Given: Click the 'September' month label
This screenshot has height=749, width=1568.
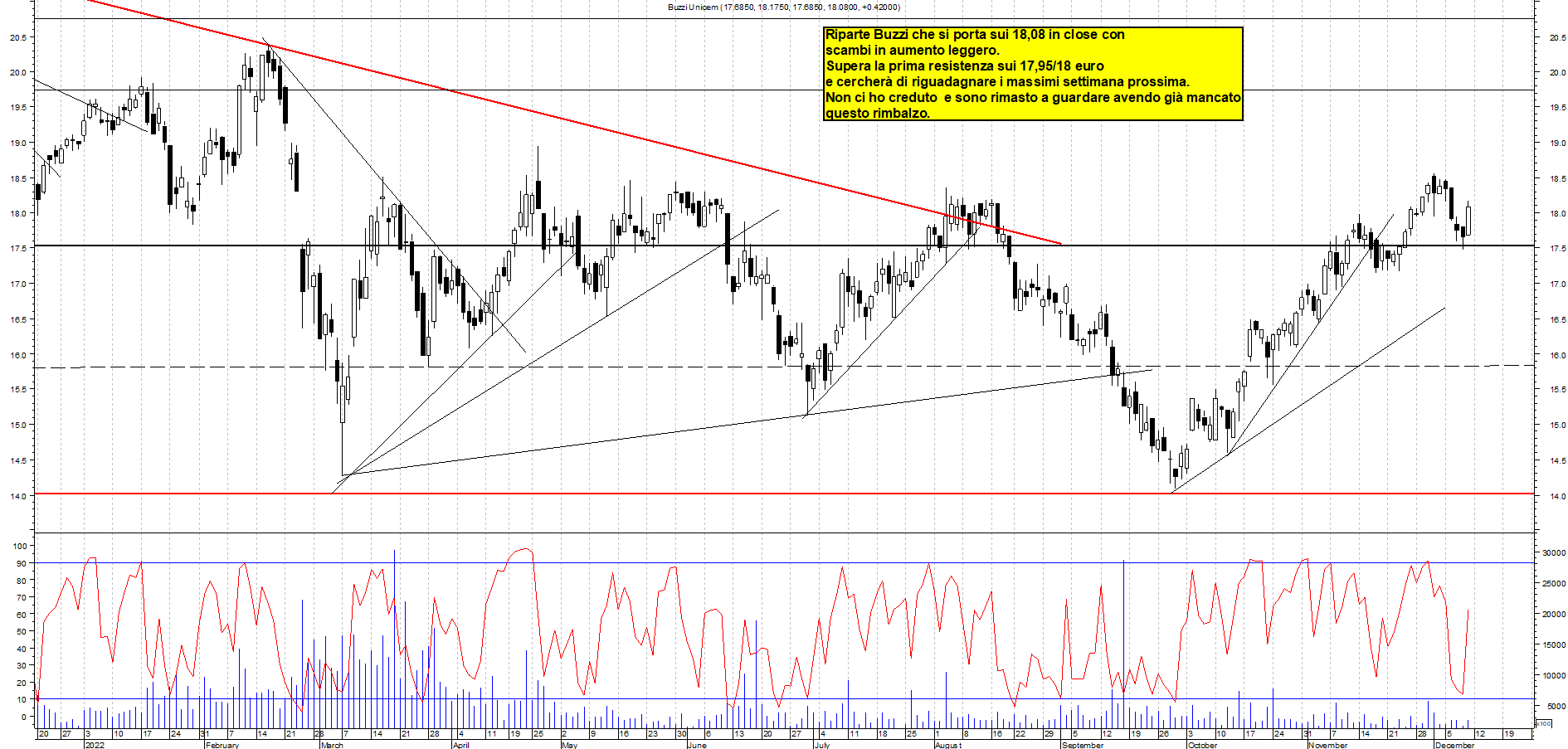Looking at the screenshot, I should (x=1083, y=745).
